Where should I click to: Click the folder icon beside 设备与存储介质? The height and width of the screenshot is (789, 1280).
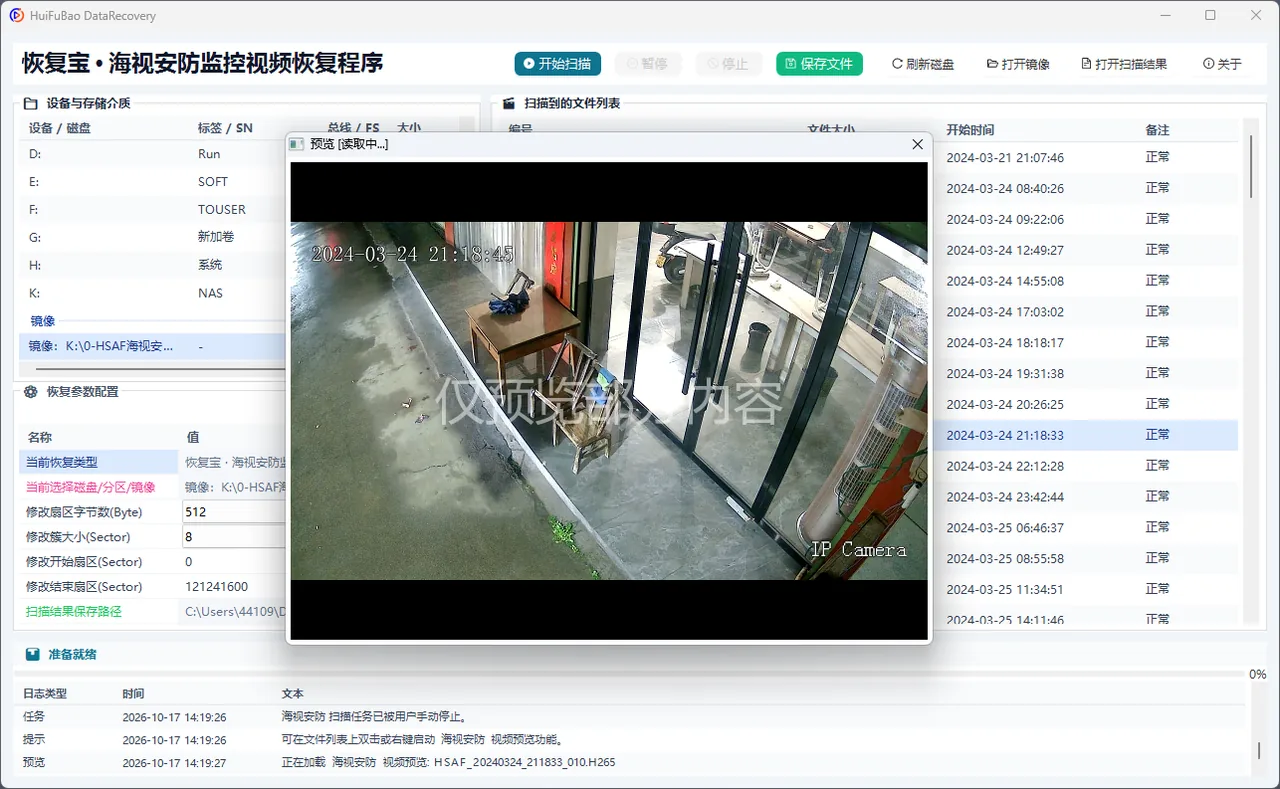click(x=30, y=103)
